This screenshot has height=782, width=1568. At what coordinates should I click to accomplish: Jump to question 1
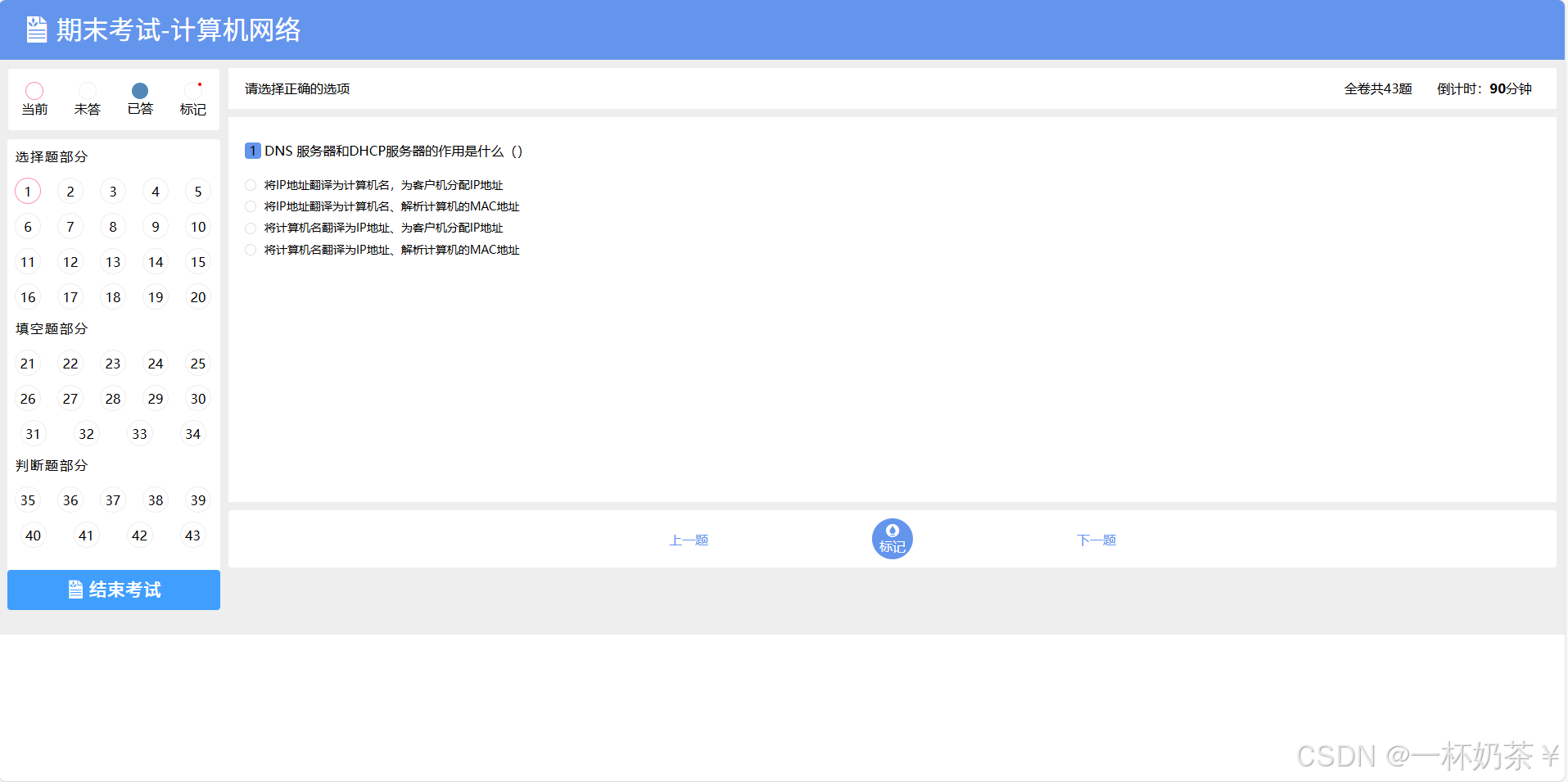coord(28,192)
